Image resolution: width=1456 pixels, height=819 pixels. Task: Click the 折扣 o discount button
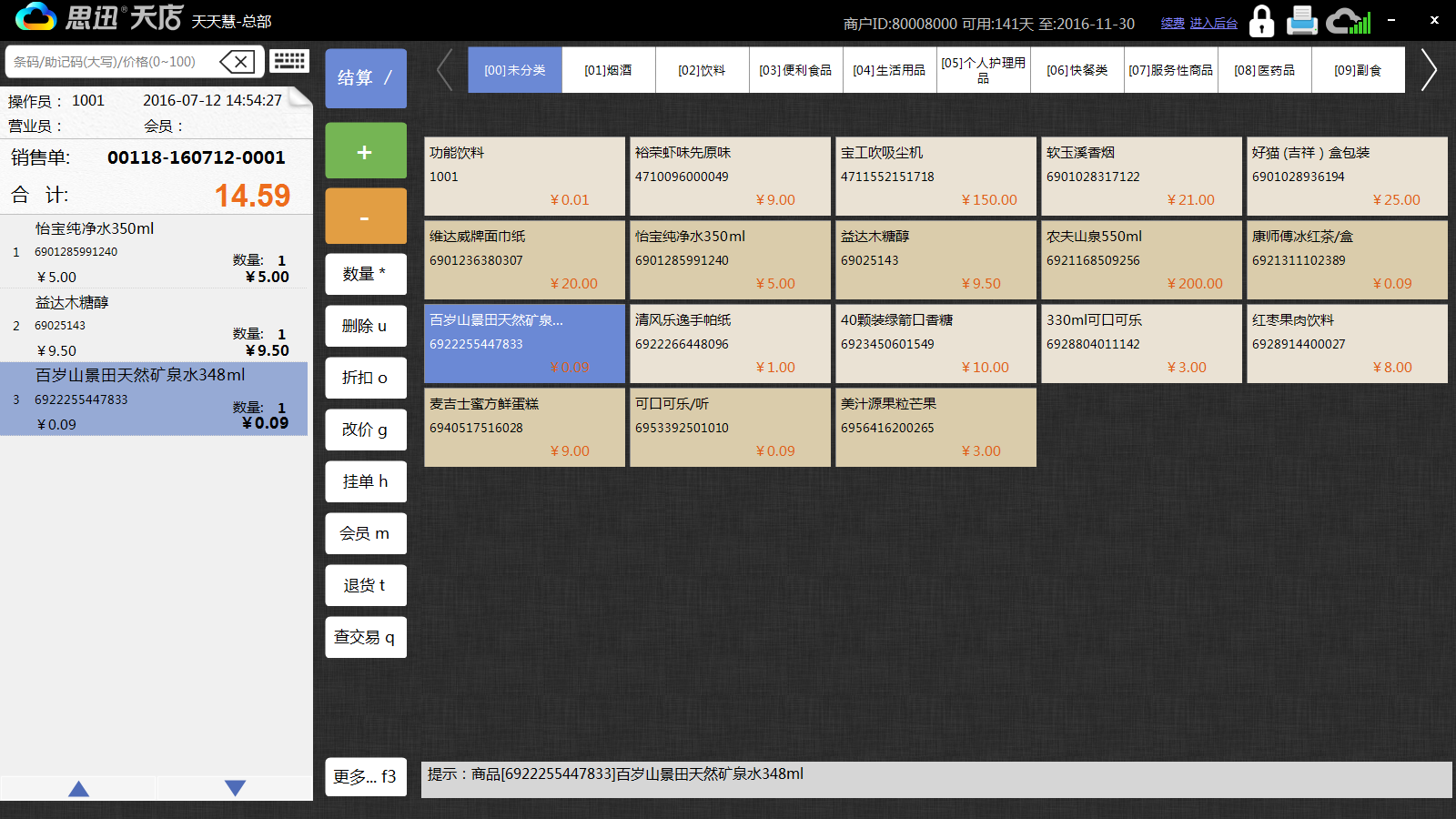point(366,378)
